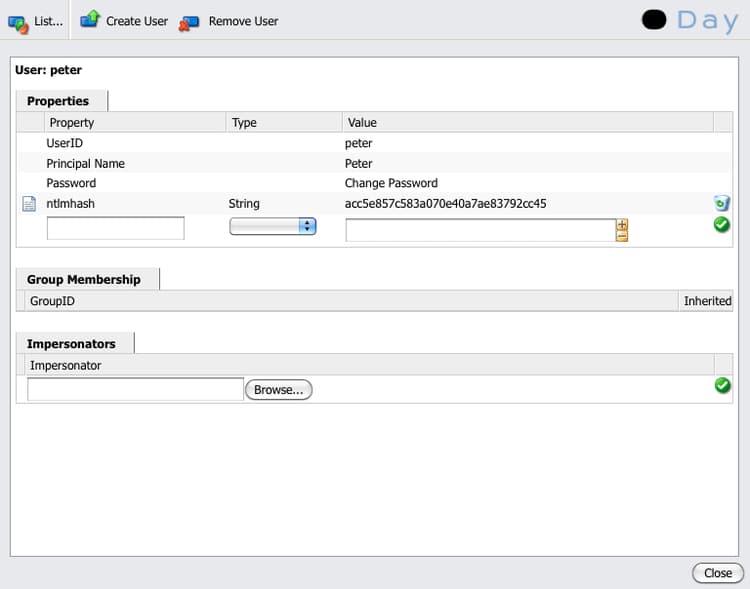Click the Remove User icon
The image size is (750, 589).
(189, 23)
